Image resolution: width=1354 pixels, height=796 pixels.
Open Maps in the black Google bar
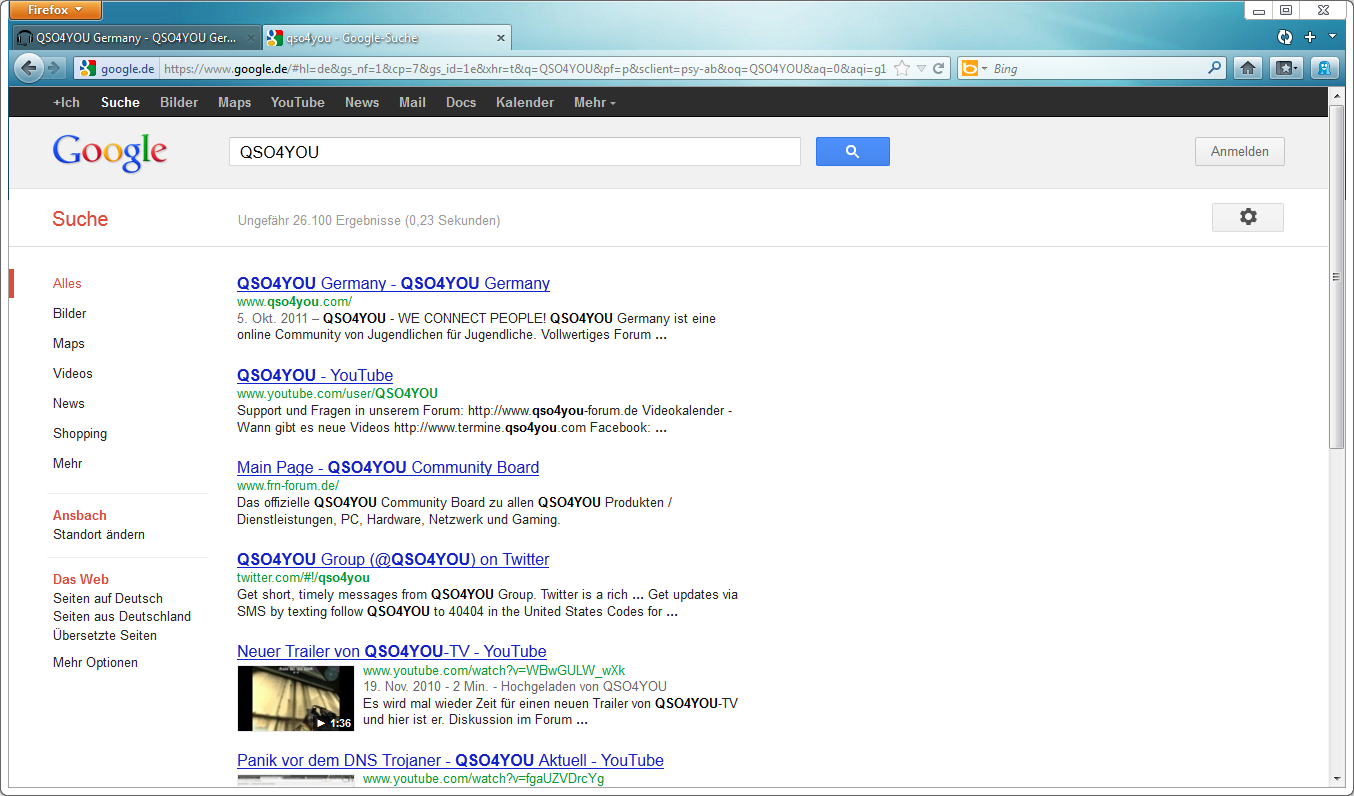(234, 102)
